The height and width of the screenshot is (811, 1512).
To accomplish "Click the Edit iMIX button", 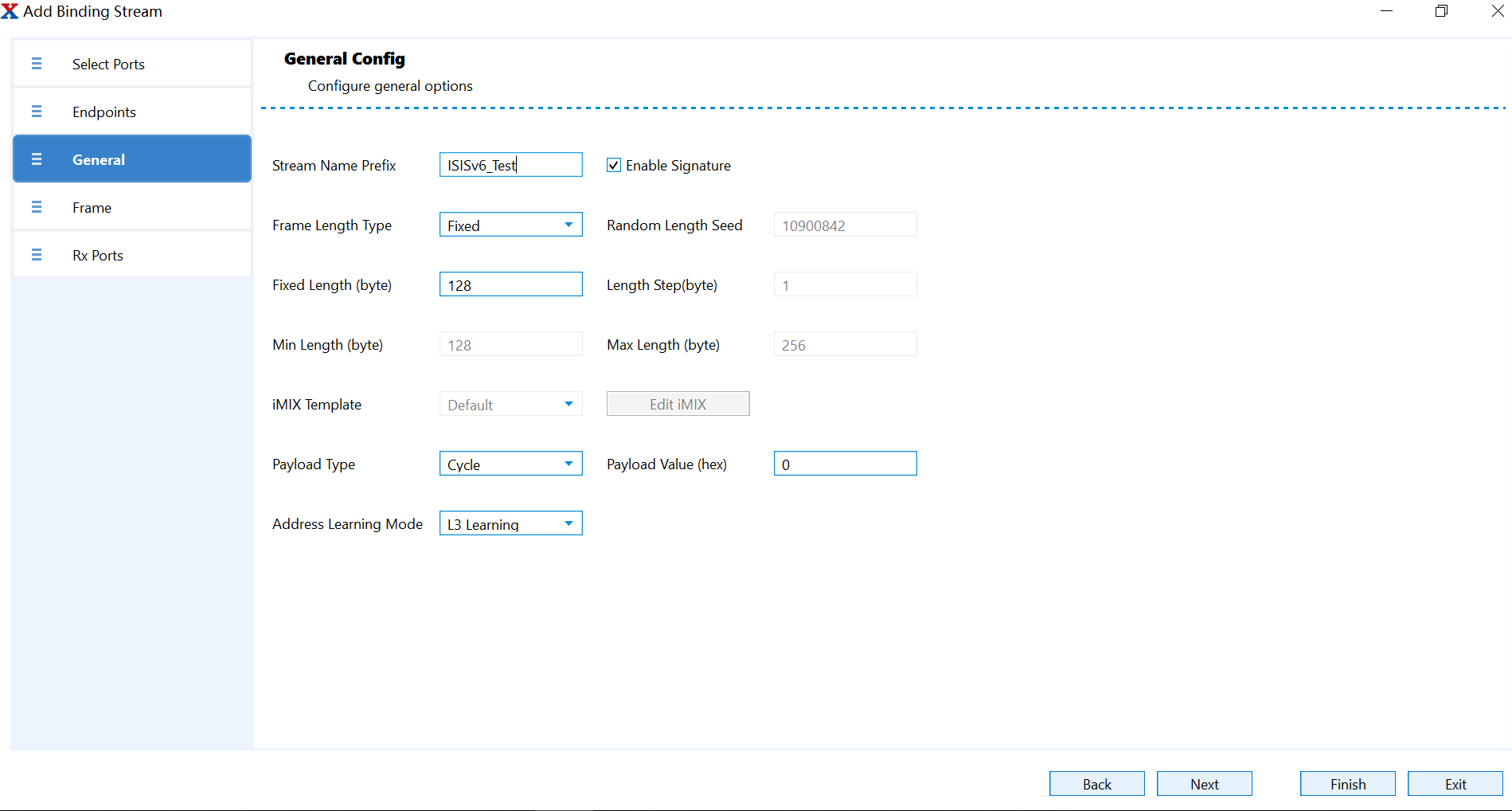I will point(678,404).
